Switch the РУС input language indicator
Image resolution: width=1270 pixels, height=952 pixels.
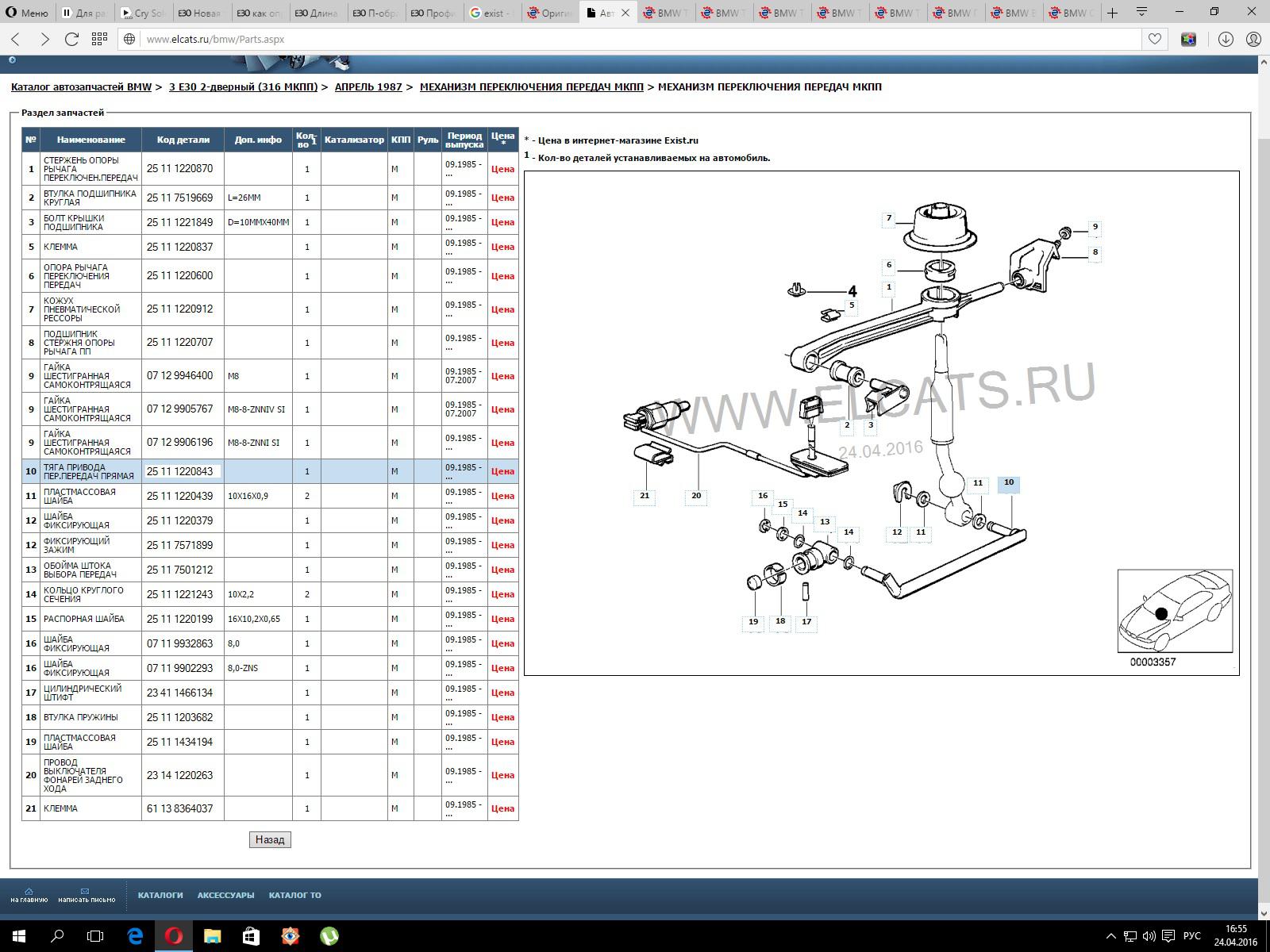tap(1191, 937)
